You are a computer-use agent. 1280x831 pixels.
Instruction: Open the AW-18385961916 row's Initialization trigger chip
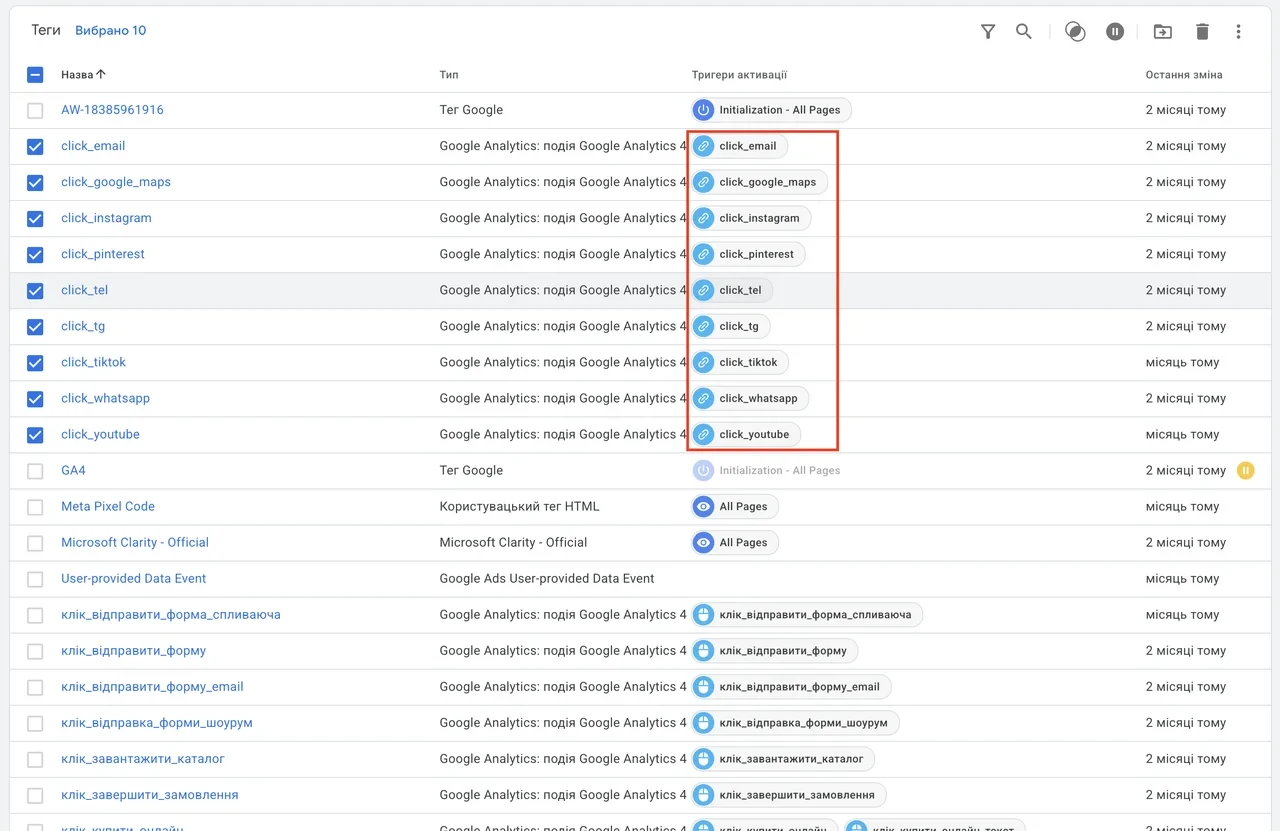click(x=771, y=110)
